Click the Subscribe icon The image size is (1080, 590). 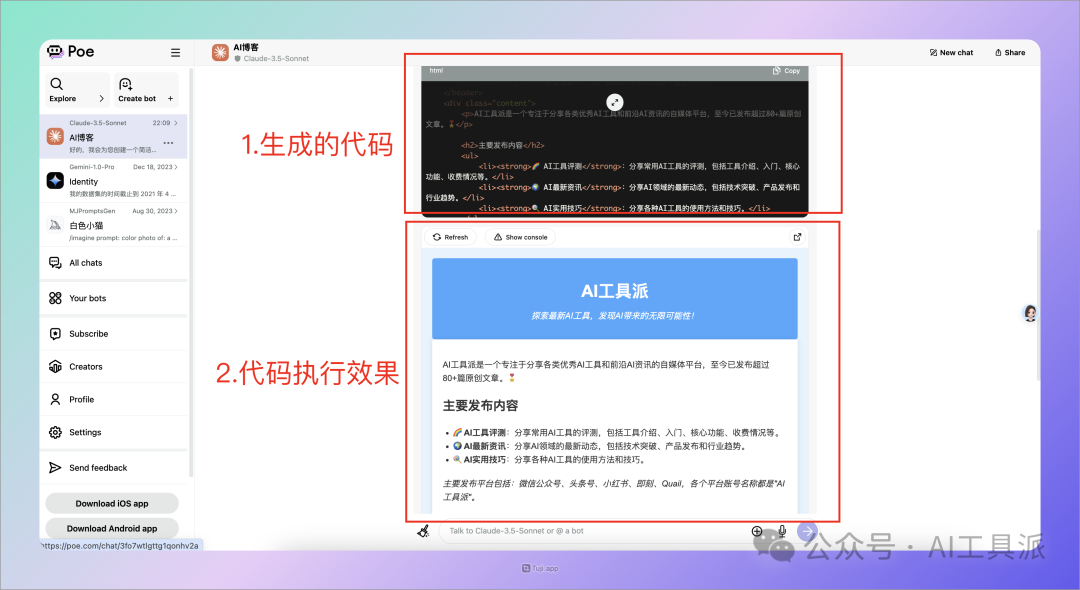pos(55,334)
